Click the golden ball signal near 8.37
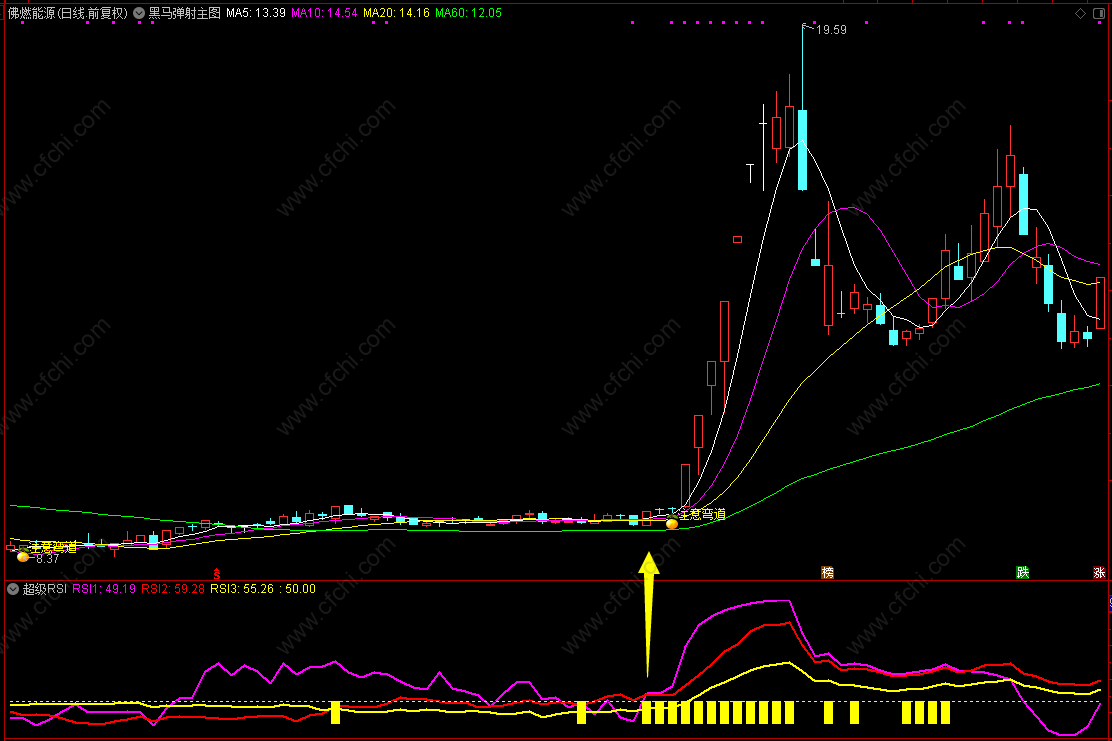Viewport: 1112px width, 741px height. [23, 557]
